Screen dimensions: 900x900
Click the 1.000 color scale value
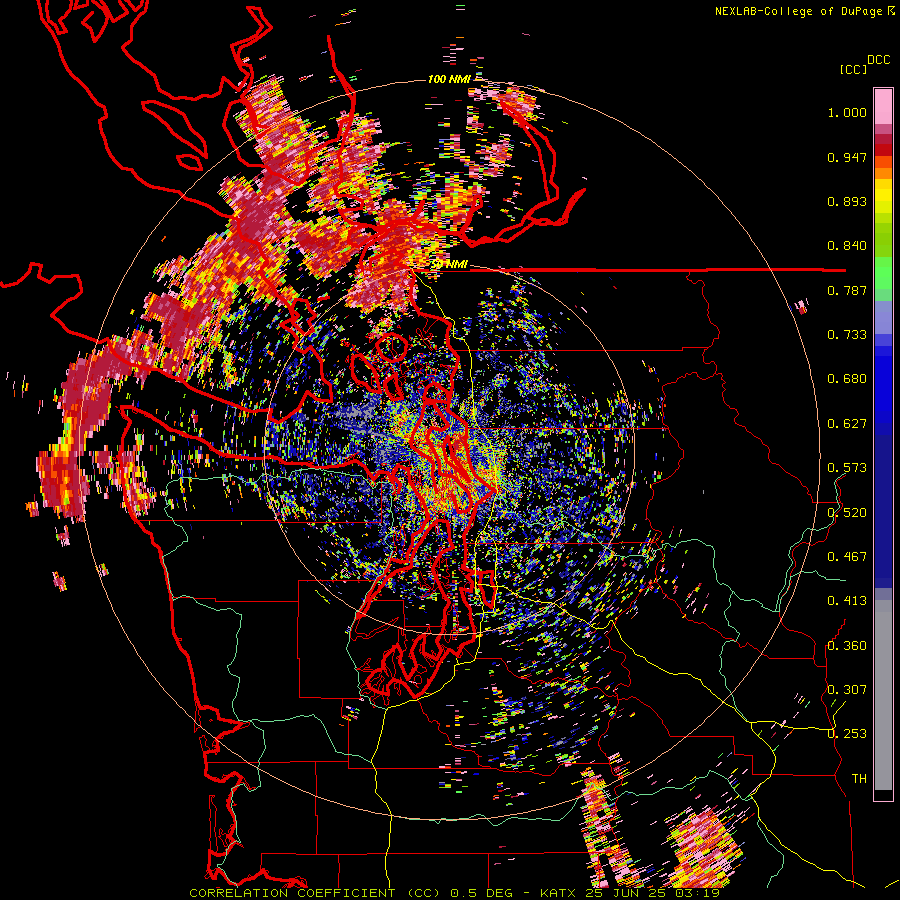(847, 112)
